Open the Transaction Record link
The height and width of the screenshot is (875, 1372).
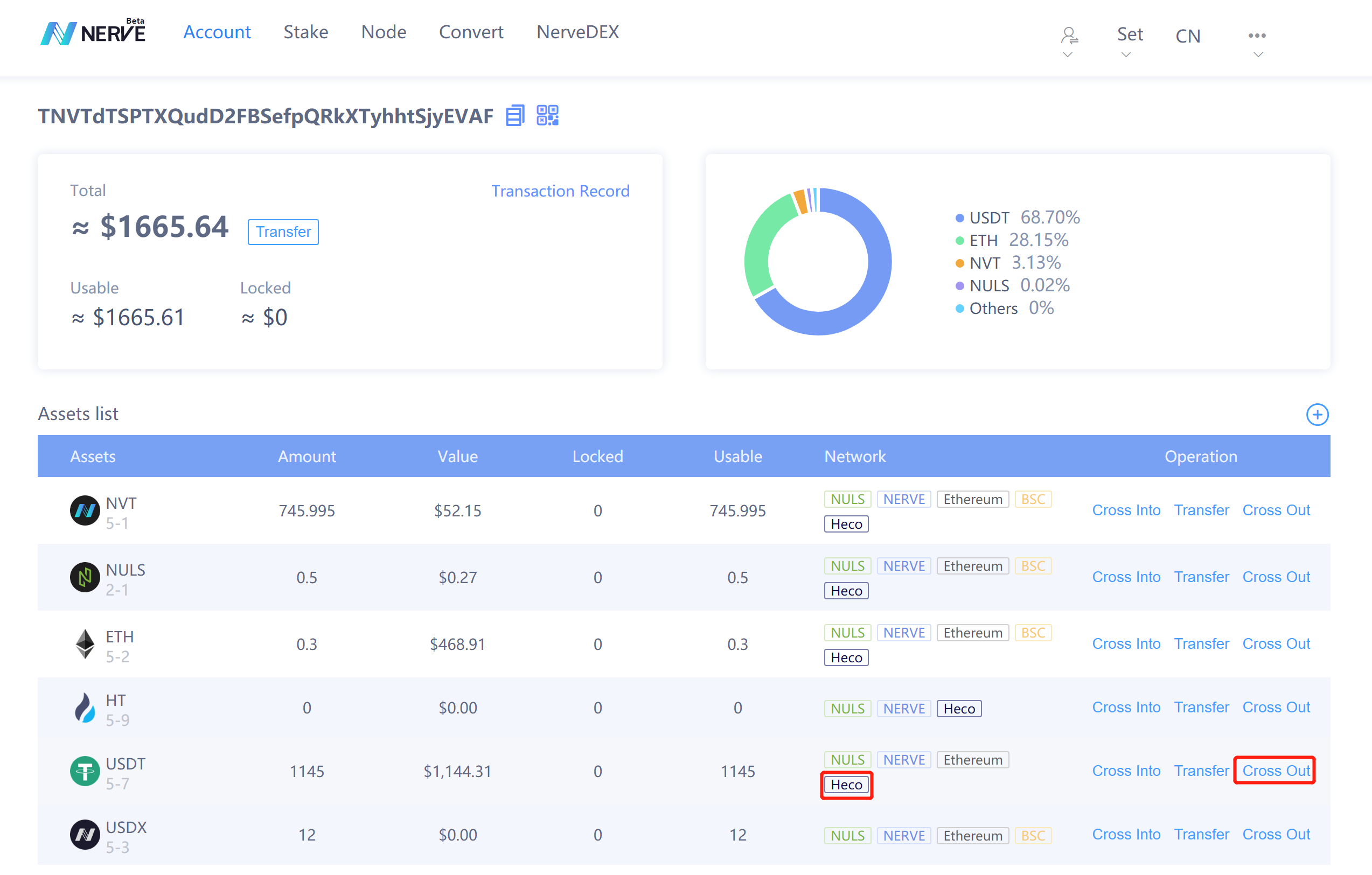click(560, 191)
